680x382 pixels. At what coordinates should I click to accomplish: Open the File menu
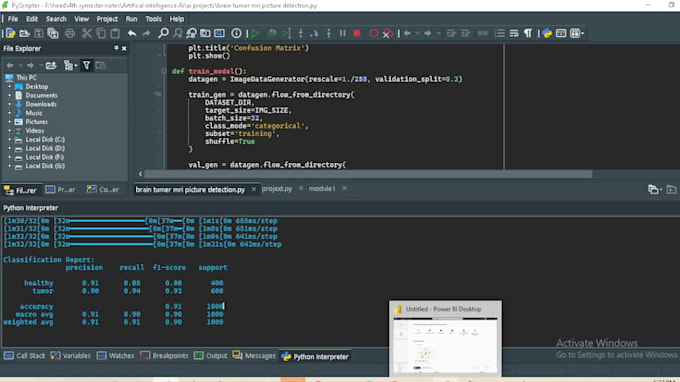coord(13,19)
